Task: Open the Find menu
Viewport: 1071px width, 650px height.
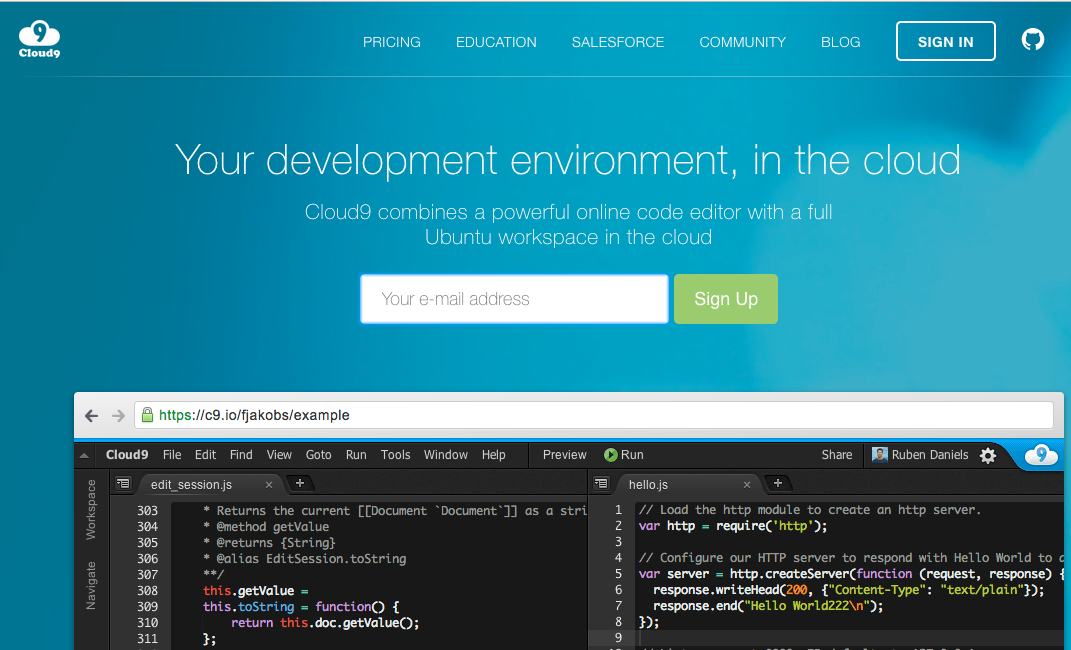Action: point(241,455)
